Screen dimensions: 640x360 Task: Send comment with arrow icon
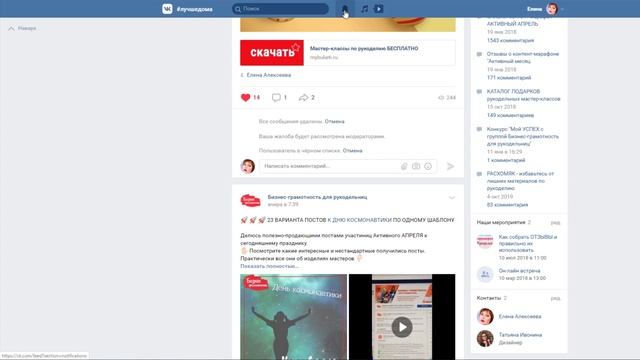point(450,166)
